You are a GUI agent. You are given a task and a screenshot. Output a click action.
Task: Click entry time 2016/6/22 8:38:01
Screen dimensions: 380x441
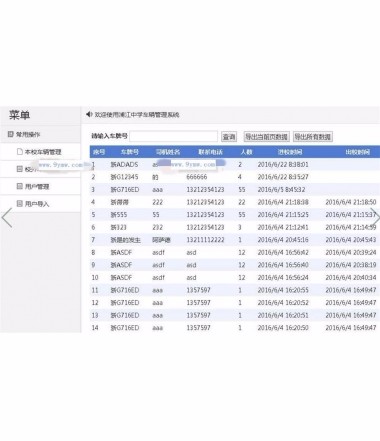(283, 164)
